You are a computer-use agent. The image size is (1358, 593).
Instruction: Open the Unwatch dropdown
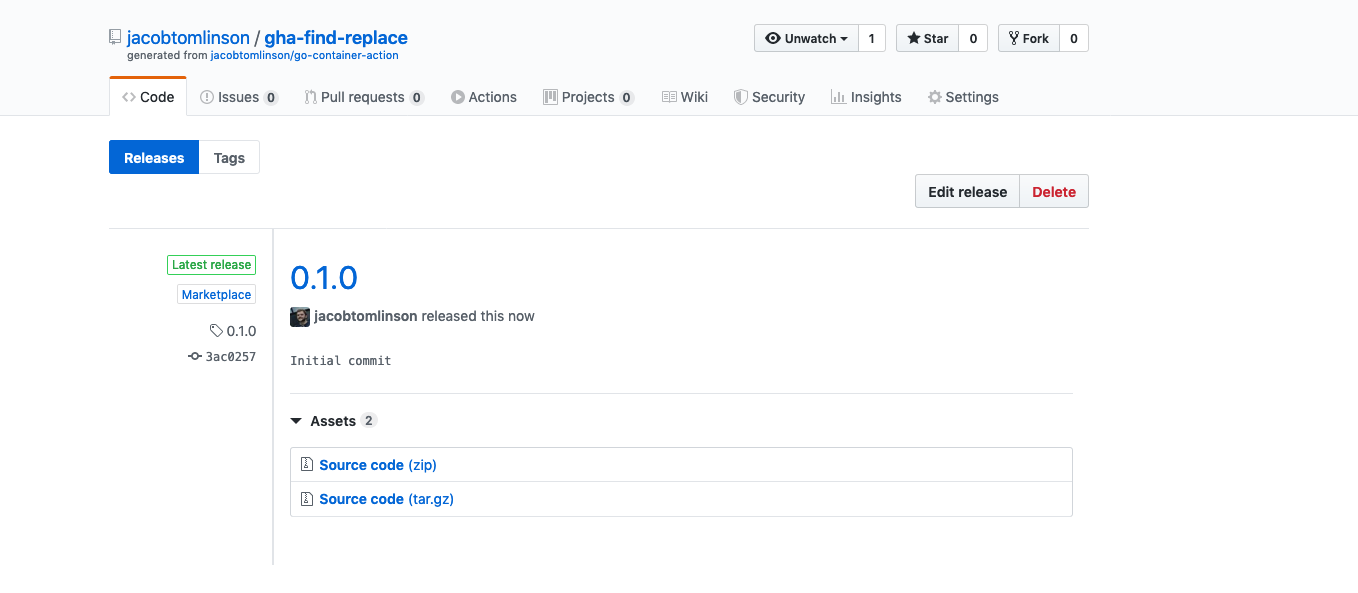(x=804, y=38)
